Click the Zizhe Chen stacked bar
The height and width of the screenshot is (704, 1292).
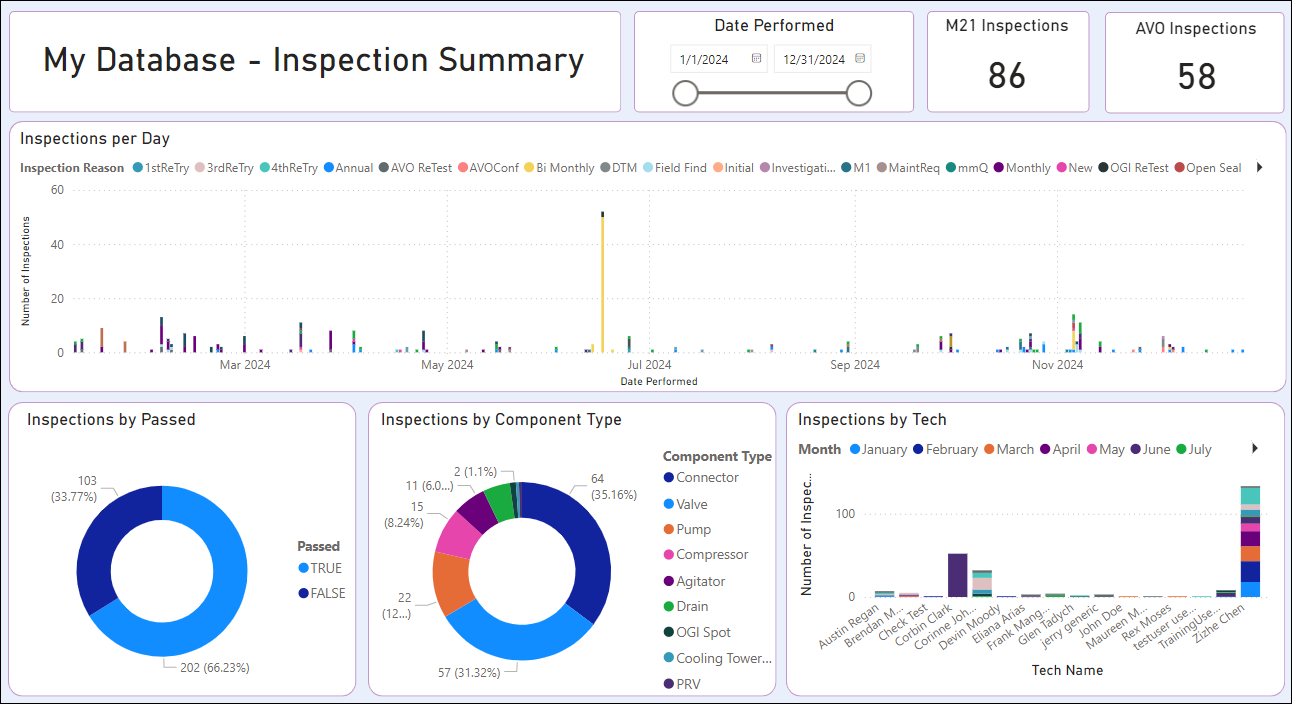click(x=1250, y=541)
